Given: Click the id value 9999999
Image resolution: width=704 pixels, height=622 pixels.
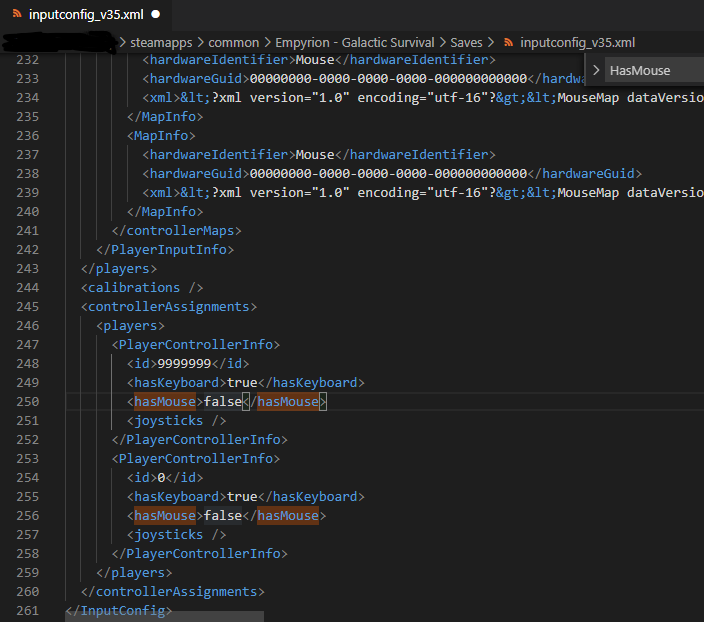Looking at the screenshot, I should tap(184, 363).
